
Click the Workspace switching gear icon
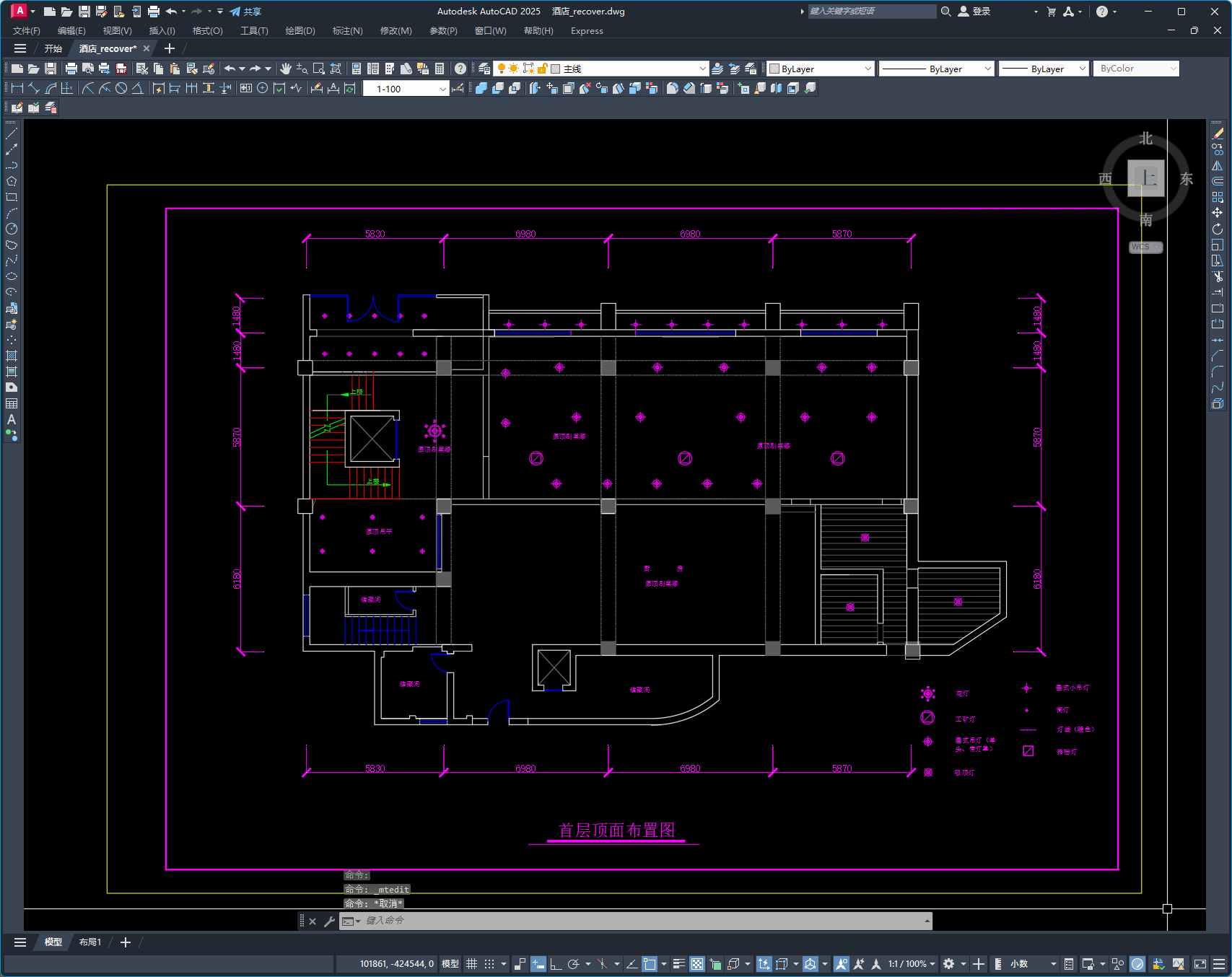point(948,964)
